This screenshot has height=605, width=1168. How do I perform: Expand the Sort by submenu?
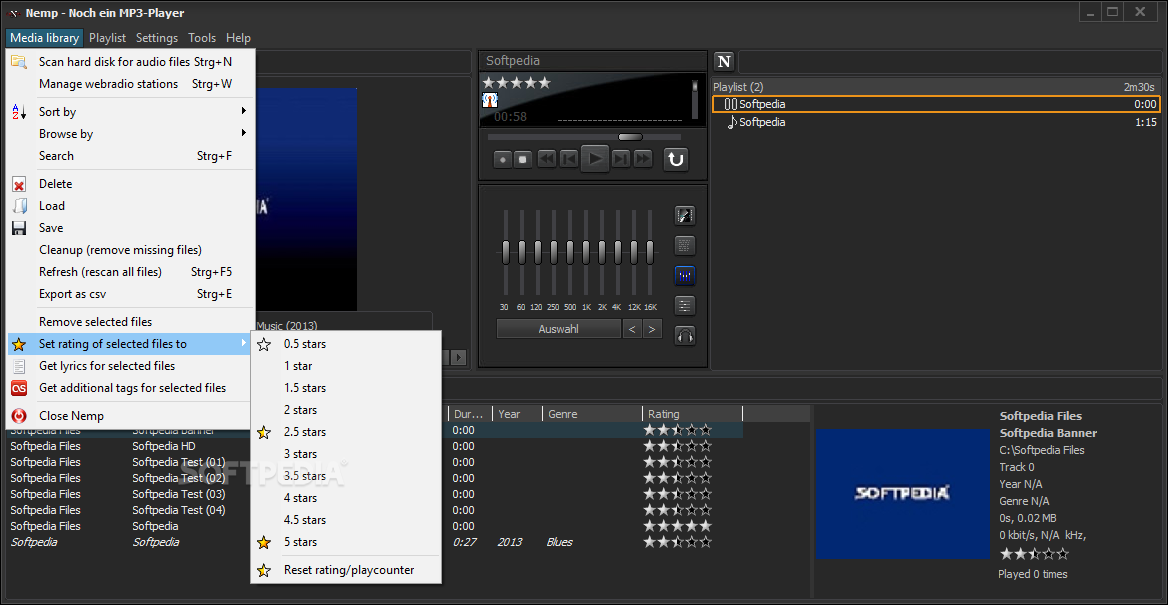click(130, 112)
